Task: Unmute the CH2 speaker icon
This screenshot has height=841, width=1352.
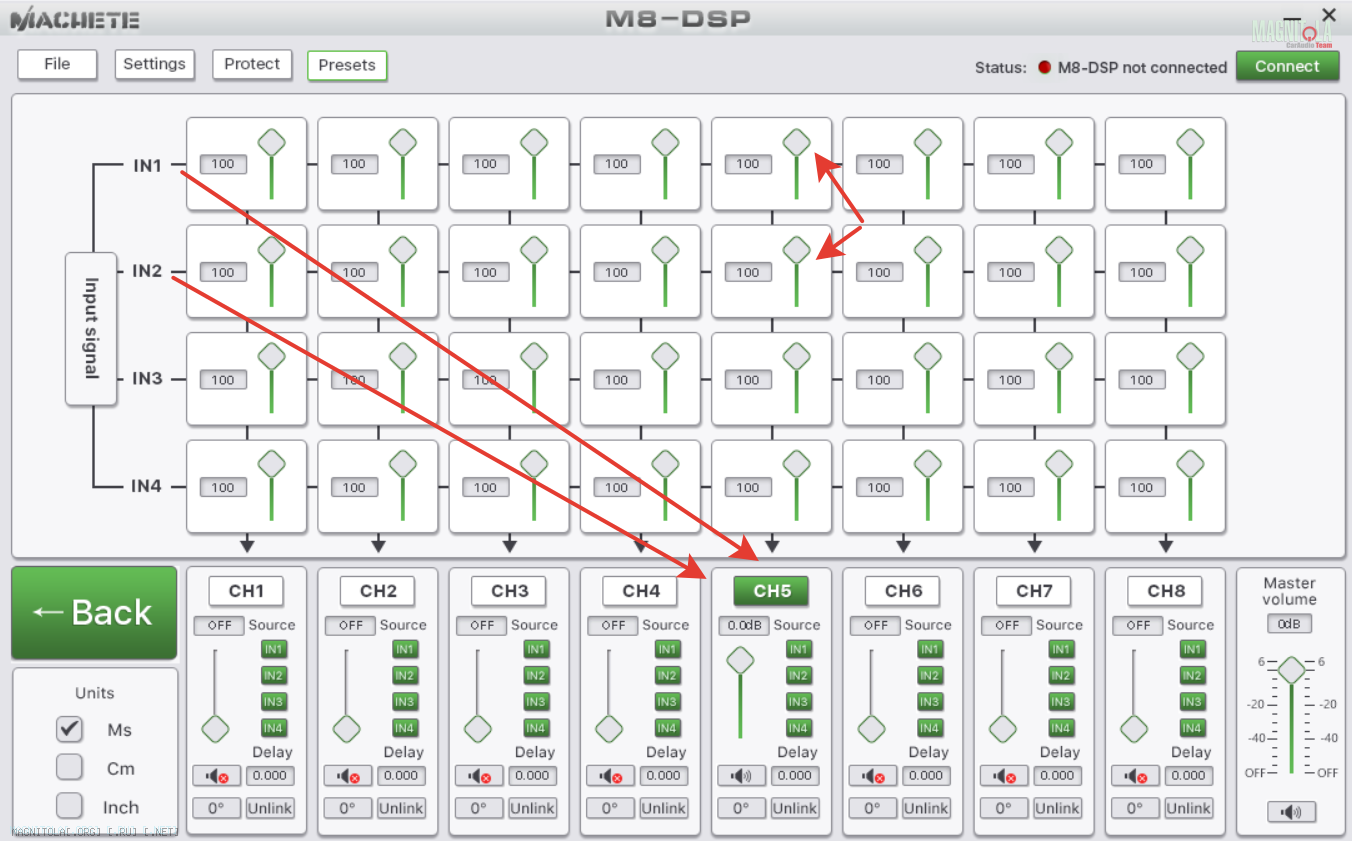Action: coord(348,776)
